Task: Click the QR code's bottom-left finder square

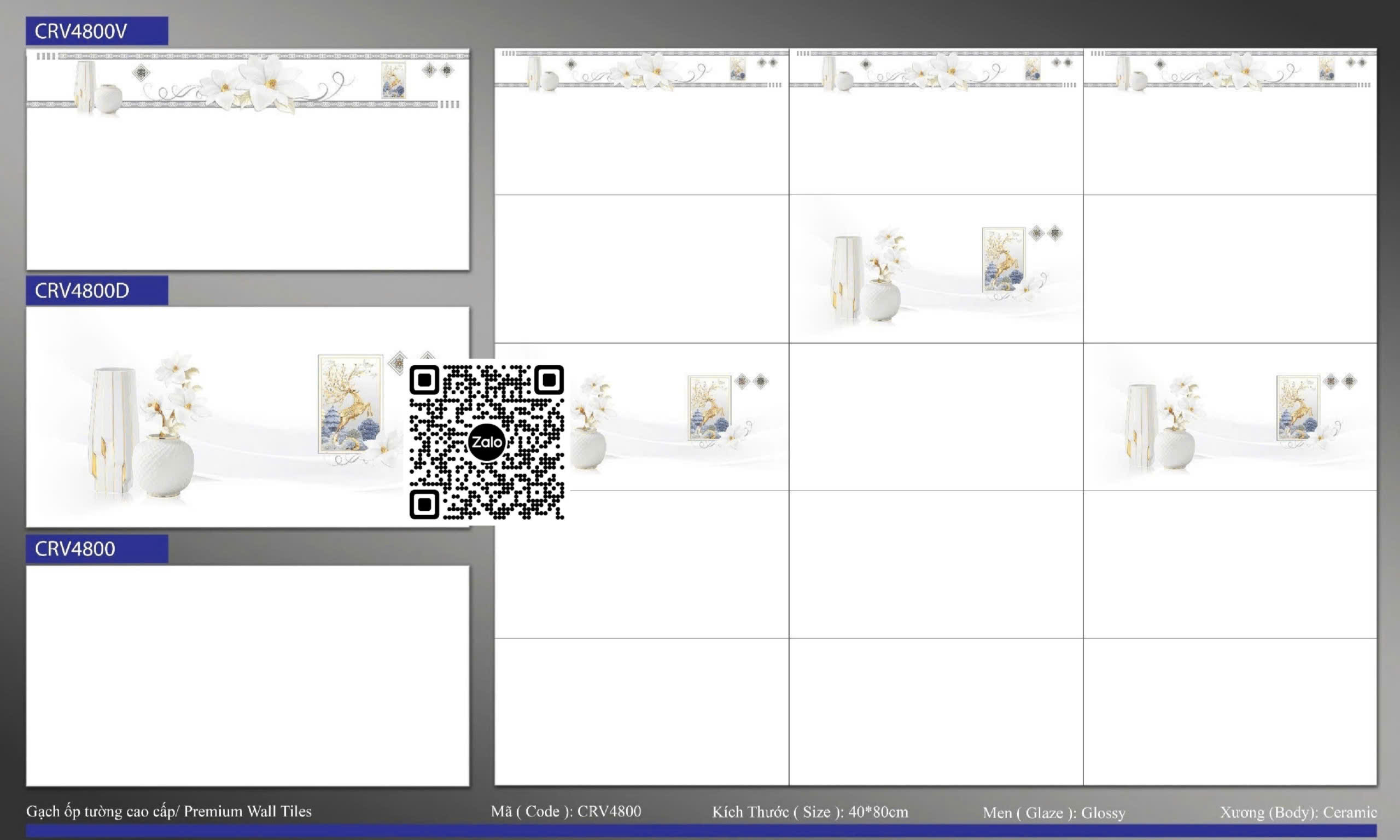Action: point(424,504)
